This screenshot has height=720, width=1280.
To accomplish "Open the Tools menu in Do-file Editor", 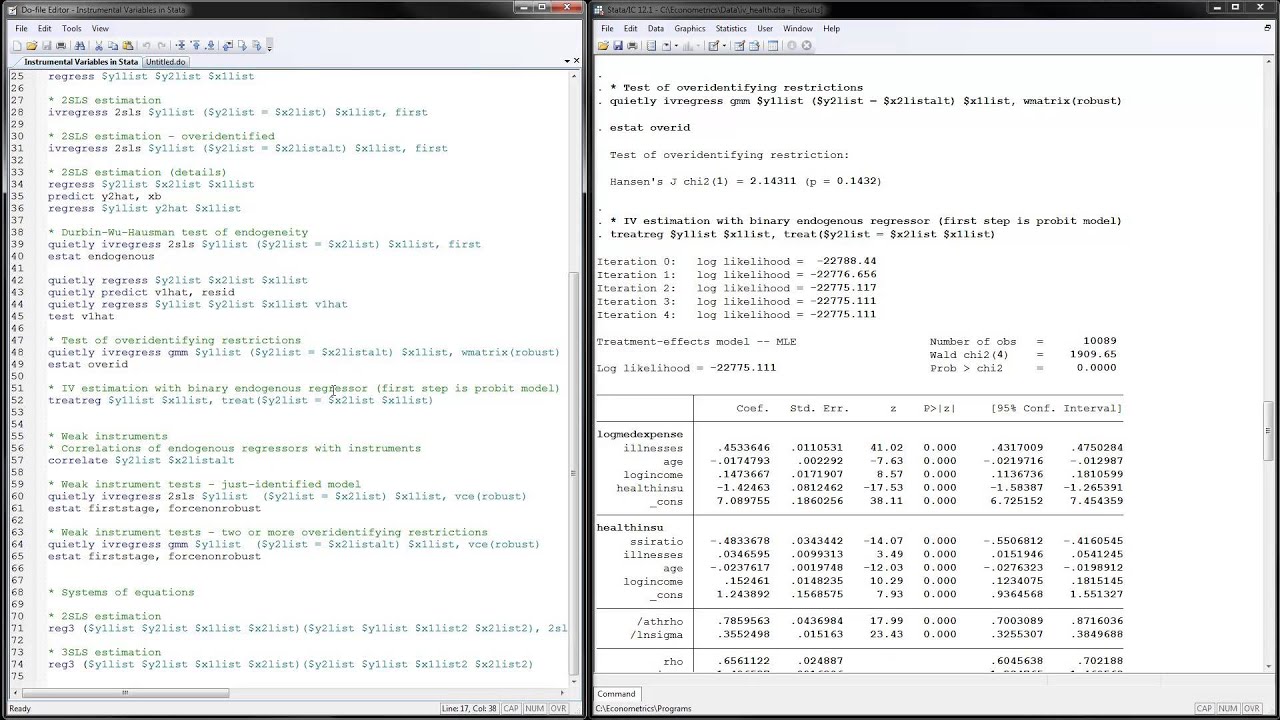I will click(x=71, y=28).
